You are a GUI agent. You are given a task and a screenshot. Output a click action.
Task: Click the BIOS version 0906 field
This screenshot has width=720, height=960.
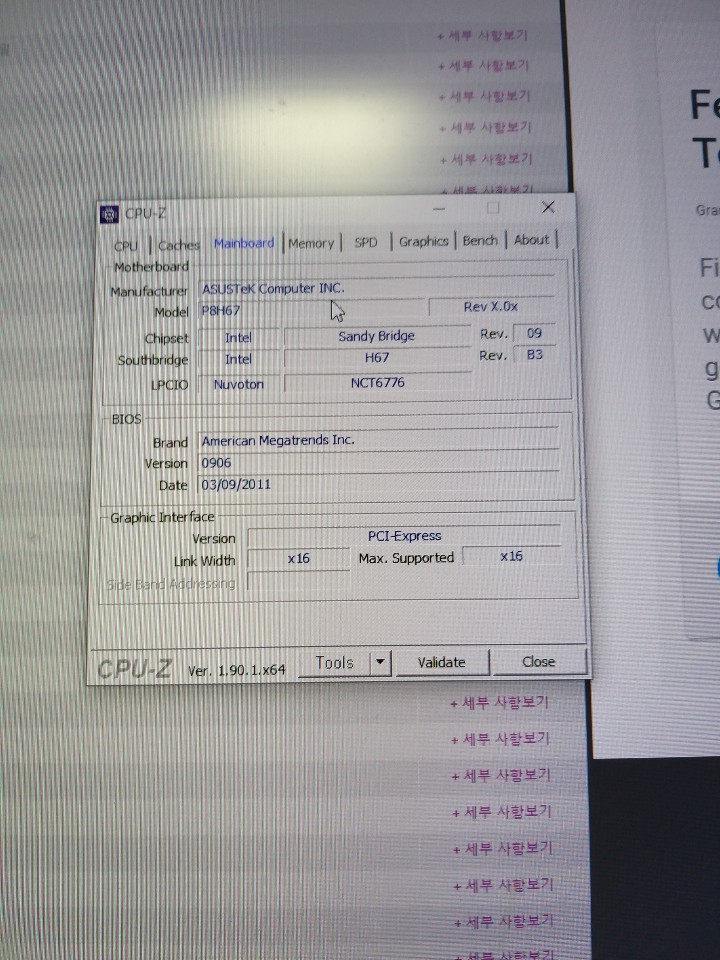378,462
